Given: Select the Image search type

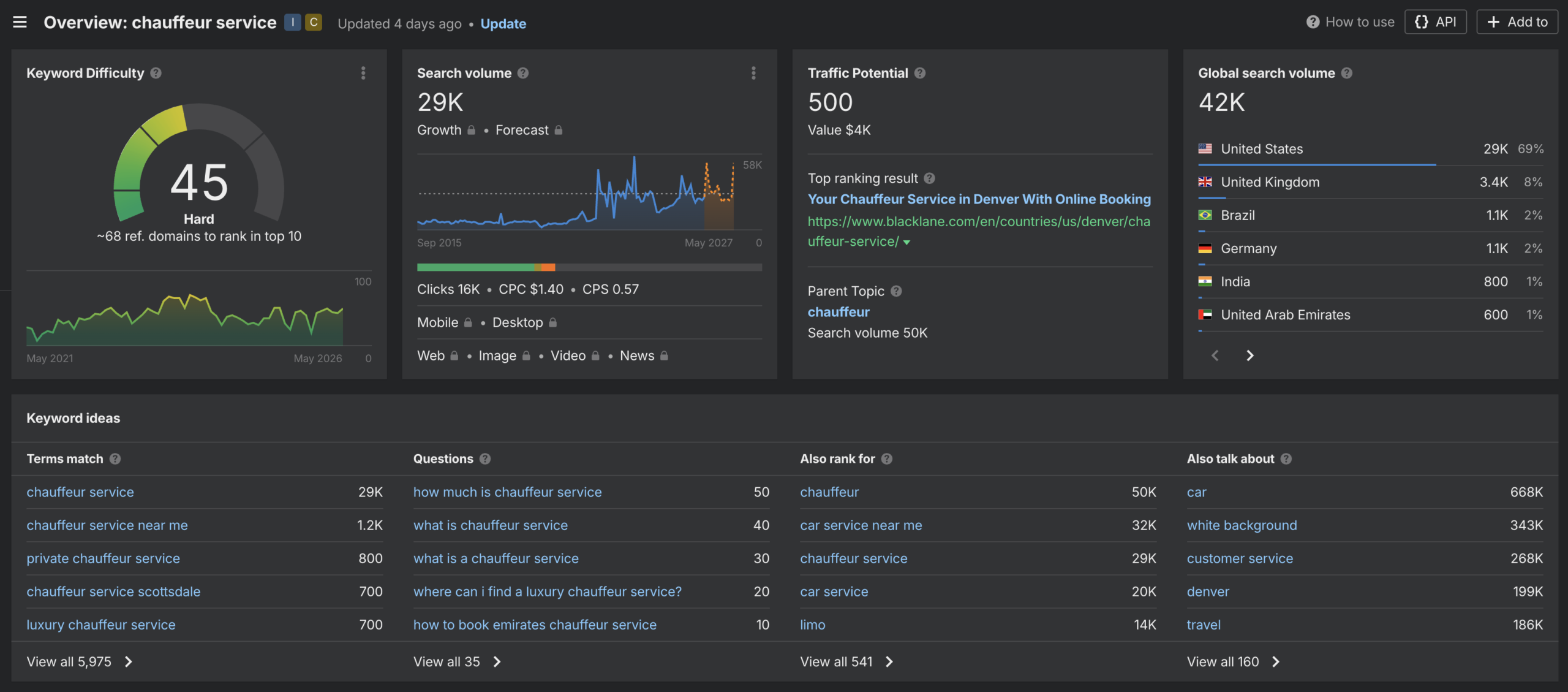Looking at the screenshot, I should [497, 356].
